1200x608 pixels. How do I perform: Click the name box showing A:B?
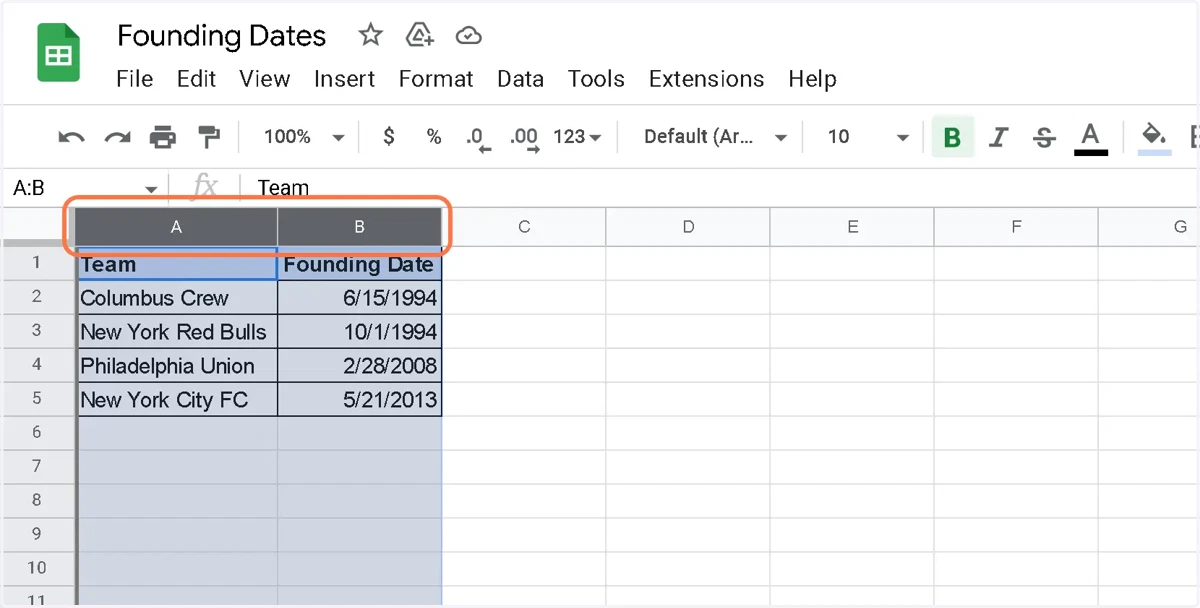tap(74, 188)
